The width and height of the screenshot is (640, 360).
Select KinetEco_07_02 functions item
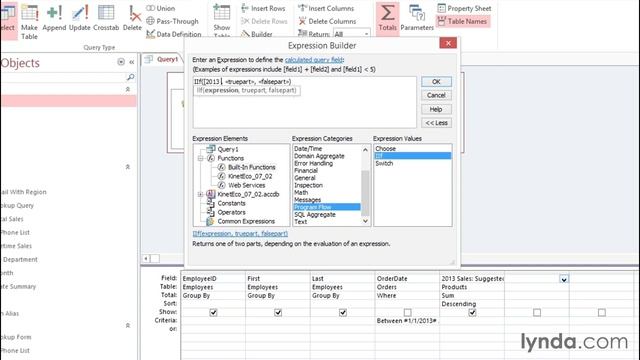coord(250,176)
